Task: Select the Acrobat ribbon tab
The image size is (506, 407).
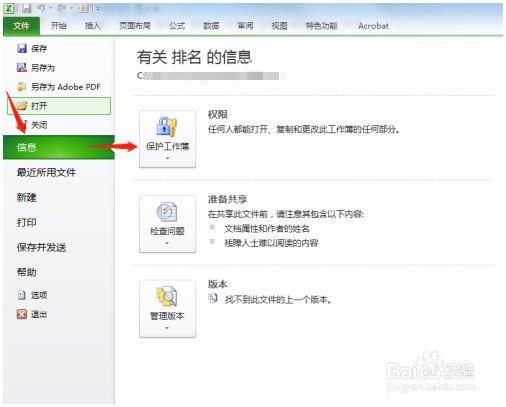Action: pyautogui.click(x=373, y=26)
